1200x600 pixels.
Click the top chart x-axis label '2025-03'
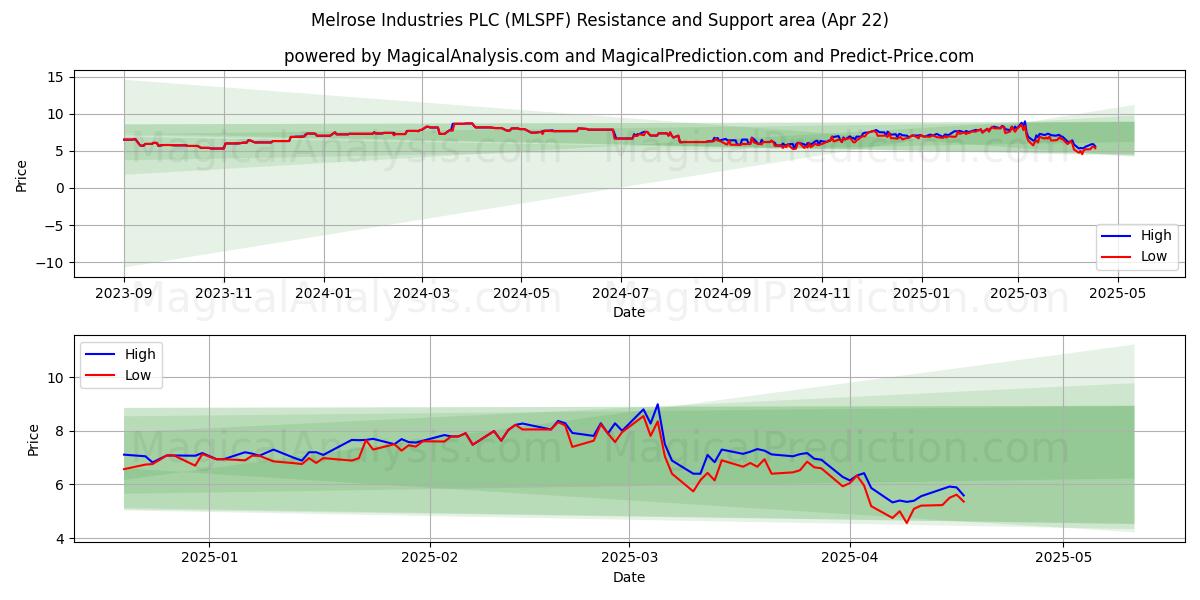1017,295
